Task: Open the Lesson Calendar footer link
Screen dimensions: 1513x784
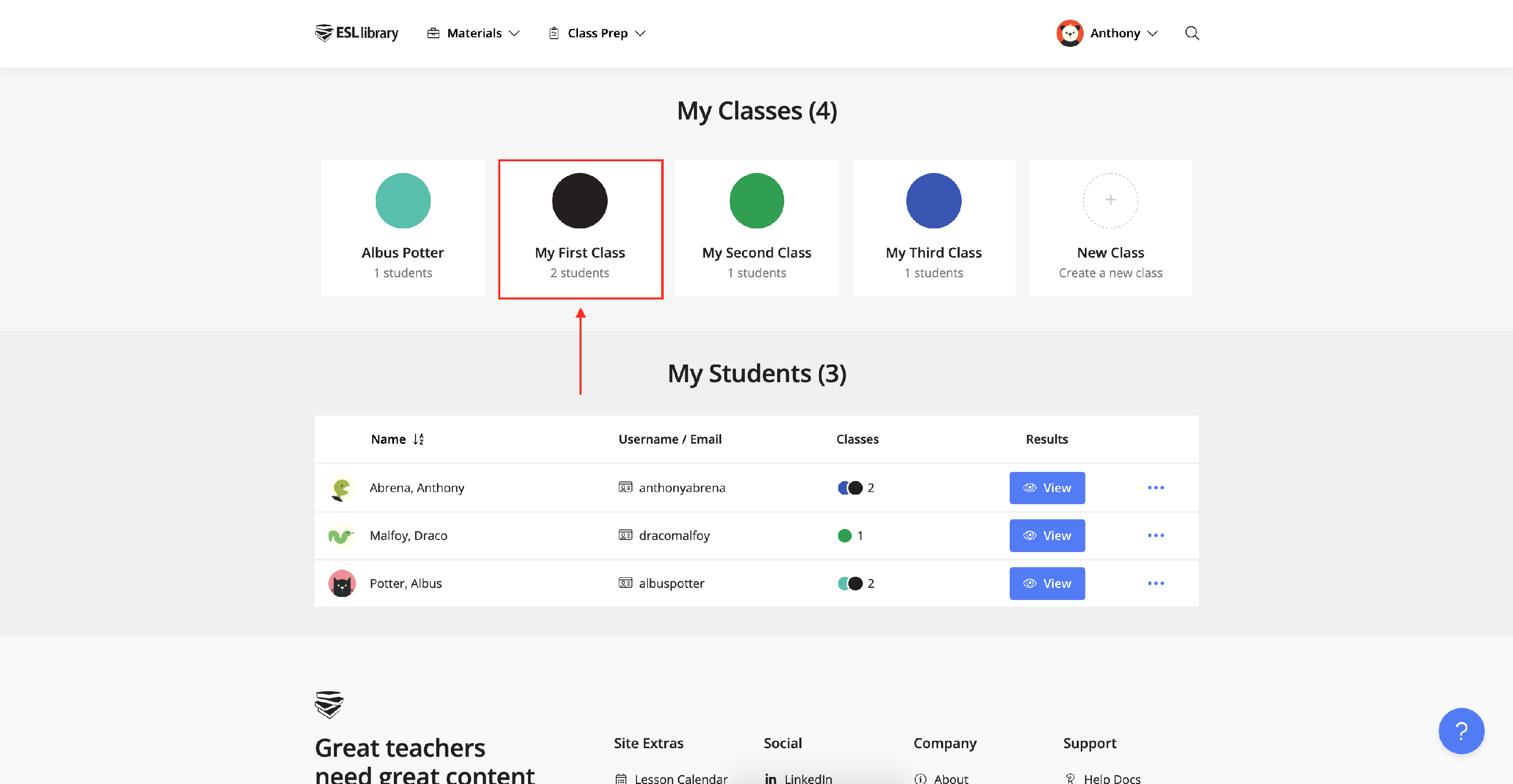Action: pos(680,778)
